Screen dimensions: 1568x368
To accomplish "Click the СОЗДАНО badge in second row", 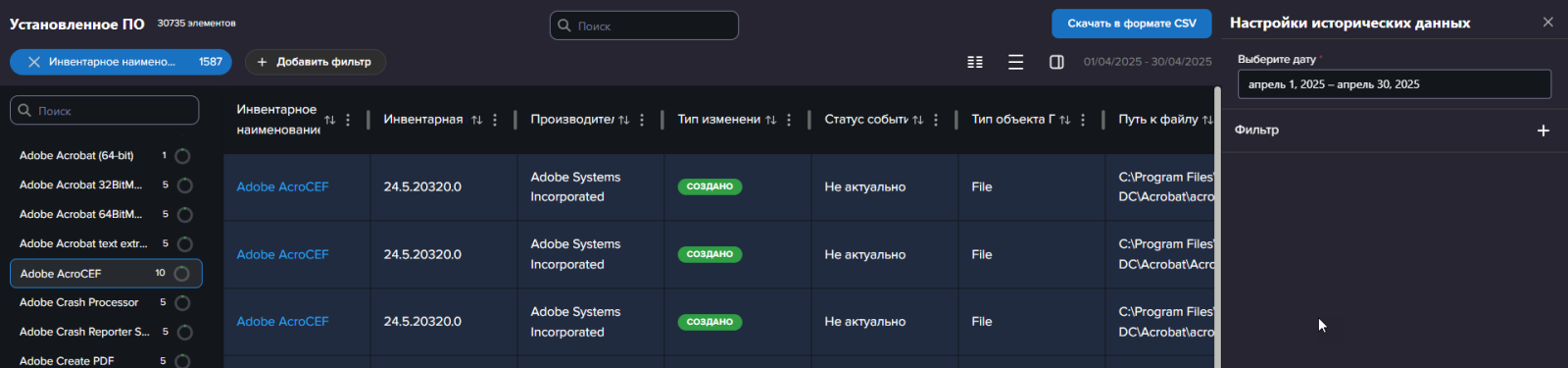I will [x=710, y=255].
